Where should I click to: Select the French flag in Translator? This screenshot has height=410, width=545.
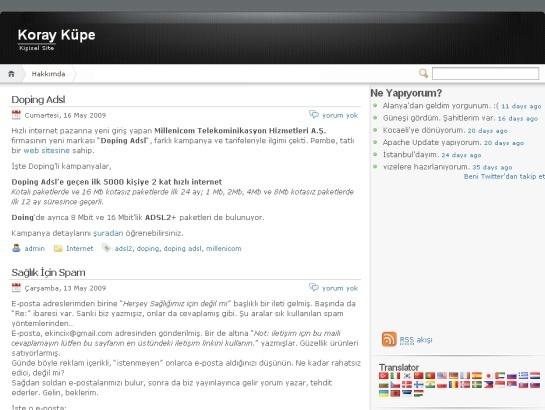[x=465, y=376]
